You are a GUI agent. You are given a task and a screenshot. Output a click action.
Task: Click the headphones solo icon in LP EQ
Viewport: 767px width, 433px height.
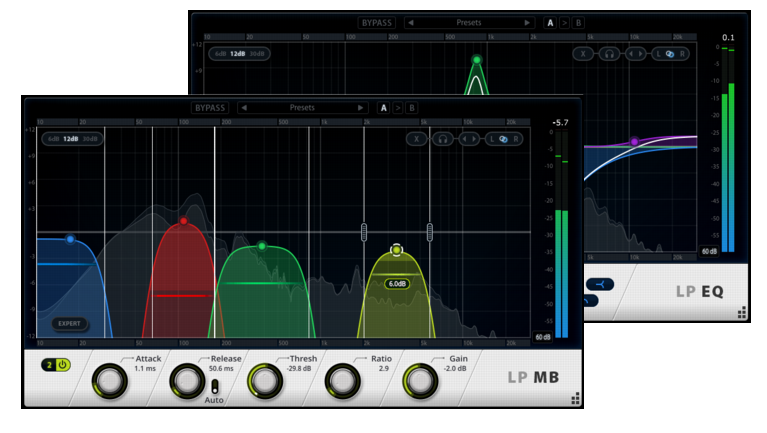[x=608, y=54]
